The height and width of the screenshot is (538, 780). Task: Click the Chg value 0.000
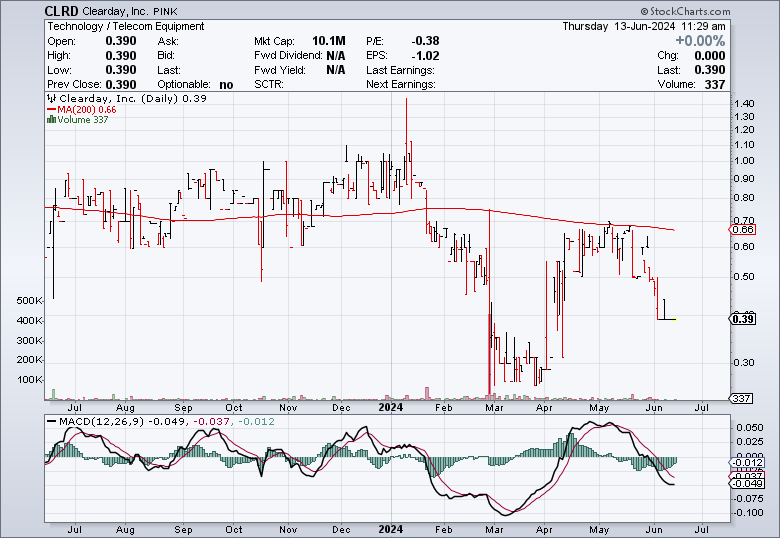[x=710, y=55]
